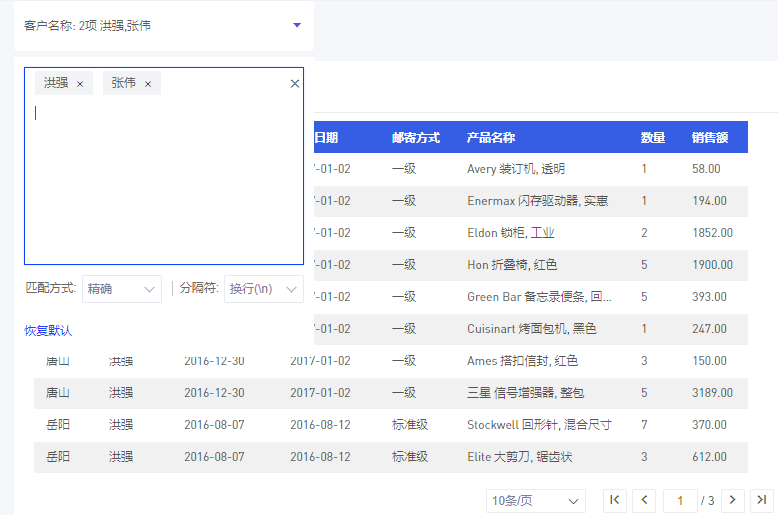Click the 产品名称 column header
Viewport: 778px width, 515px height.
(x=491, y=138)
